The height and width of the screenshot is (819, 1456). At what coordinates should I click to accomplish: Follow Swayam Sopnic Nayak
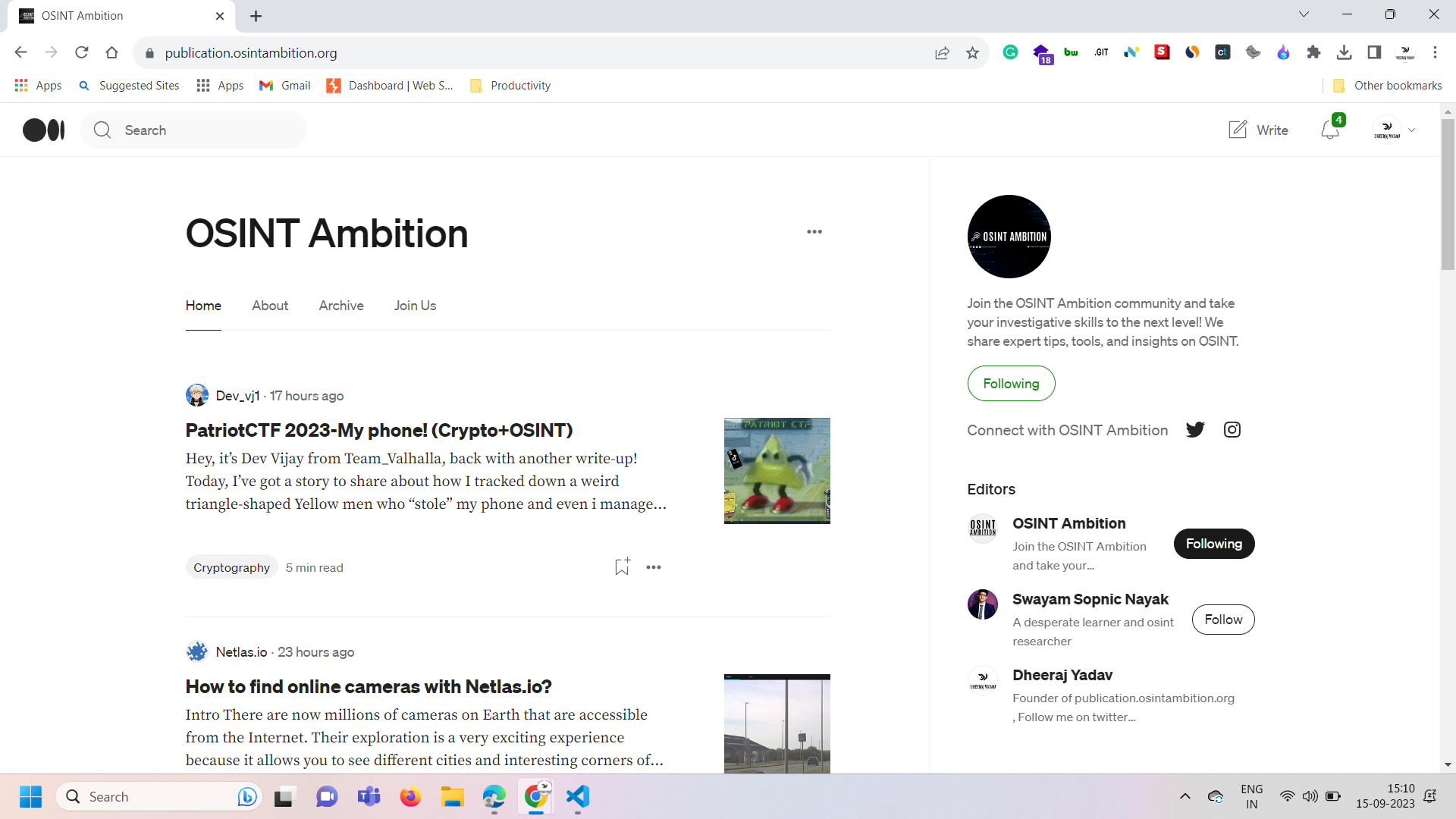click(x=1223, y=620)
